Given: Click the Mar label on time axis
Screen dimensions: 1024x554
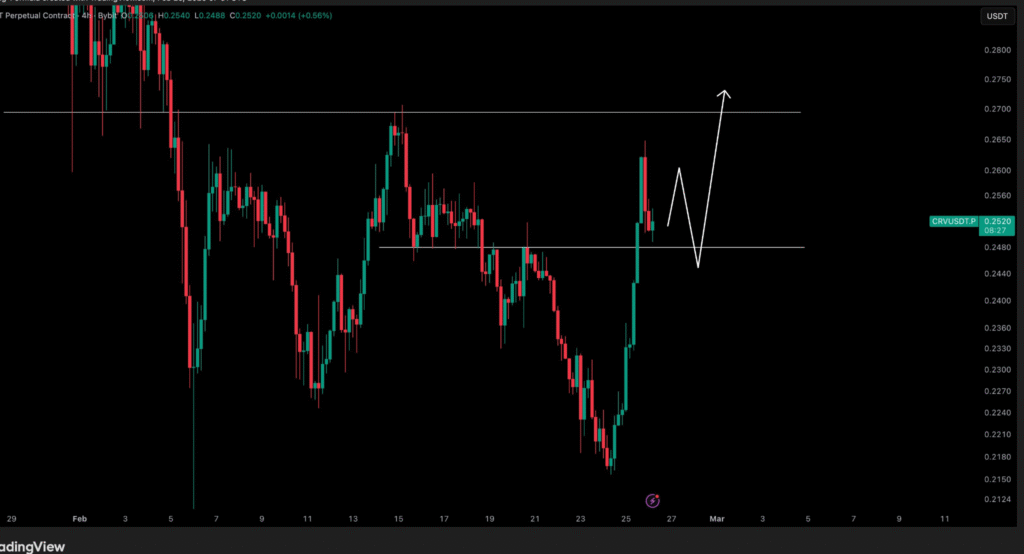Looking at the screenshot, I should 716,520.
